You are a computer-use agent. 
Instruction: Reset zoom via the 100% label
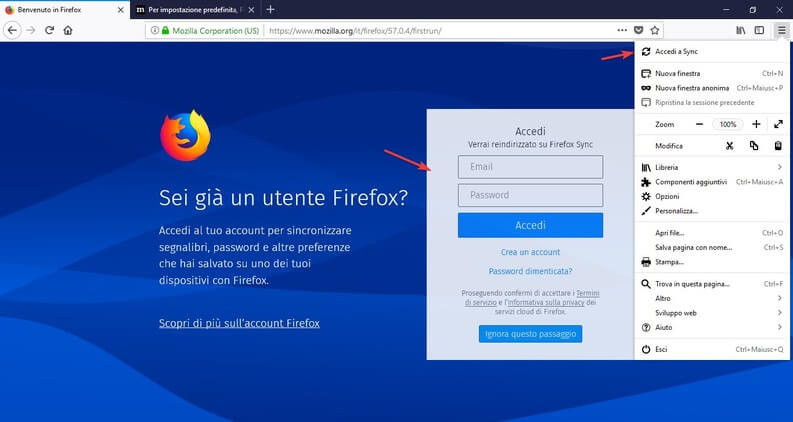click(x=728, y=124)
